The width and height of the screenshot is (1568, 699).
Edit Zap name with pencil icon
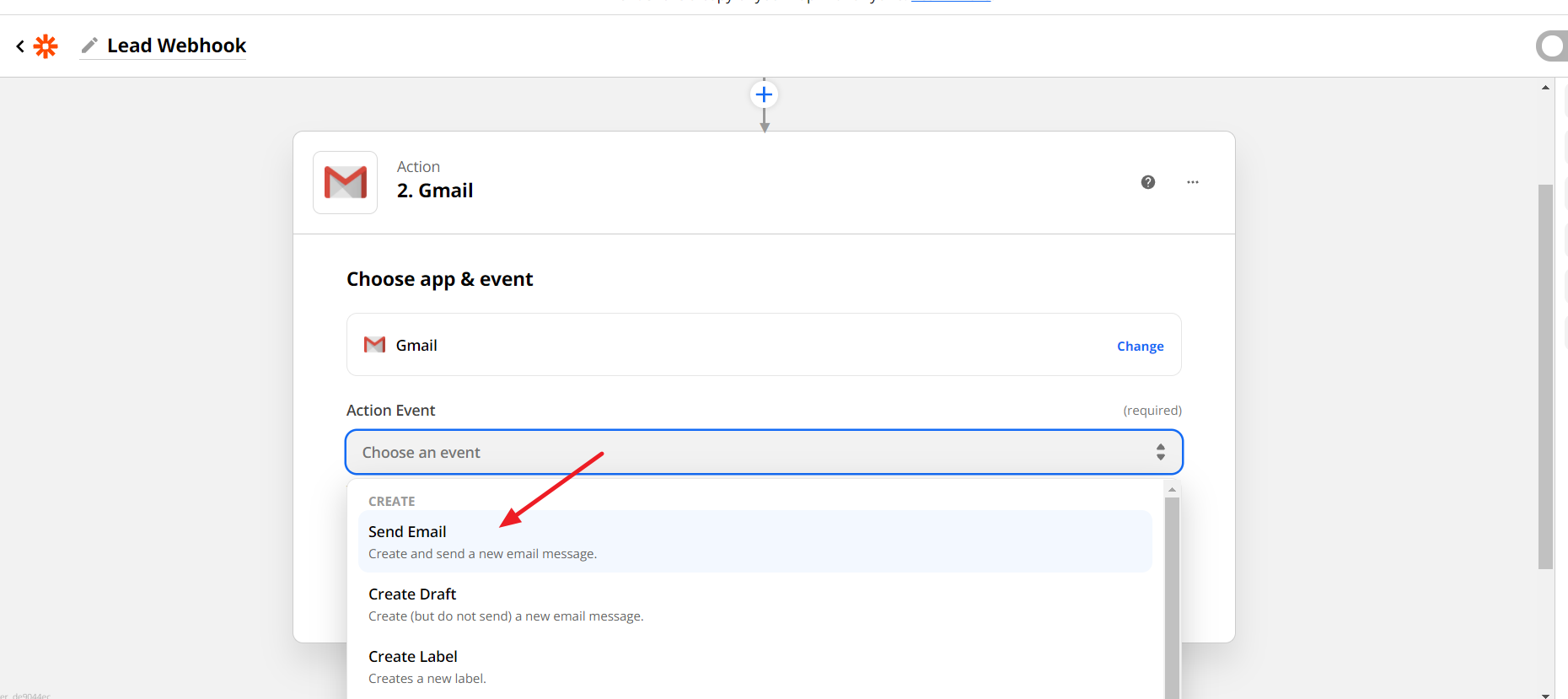tap(89, 46)
